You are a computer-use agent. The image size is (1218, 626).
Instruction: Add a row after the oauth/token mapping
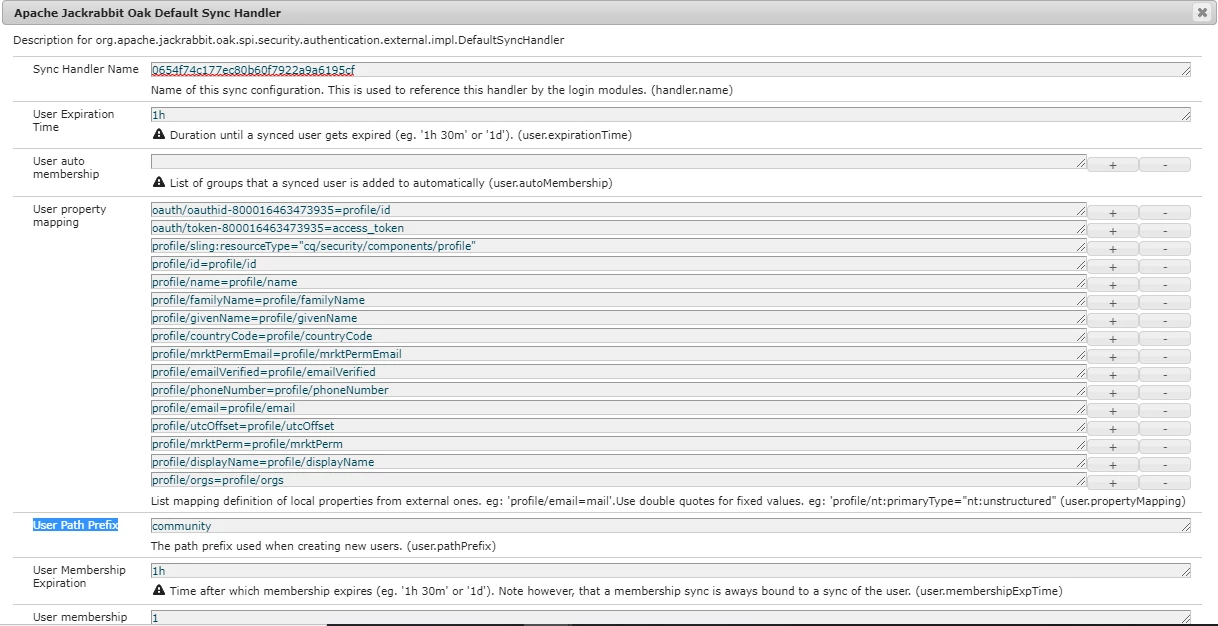point(1113,231)
